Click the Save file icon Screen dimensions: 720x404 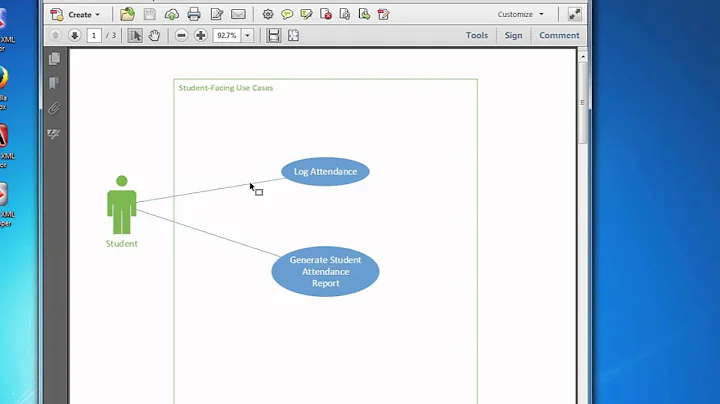pyautogui.click(x=149, y=14)
